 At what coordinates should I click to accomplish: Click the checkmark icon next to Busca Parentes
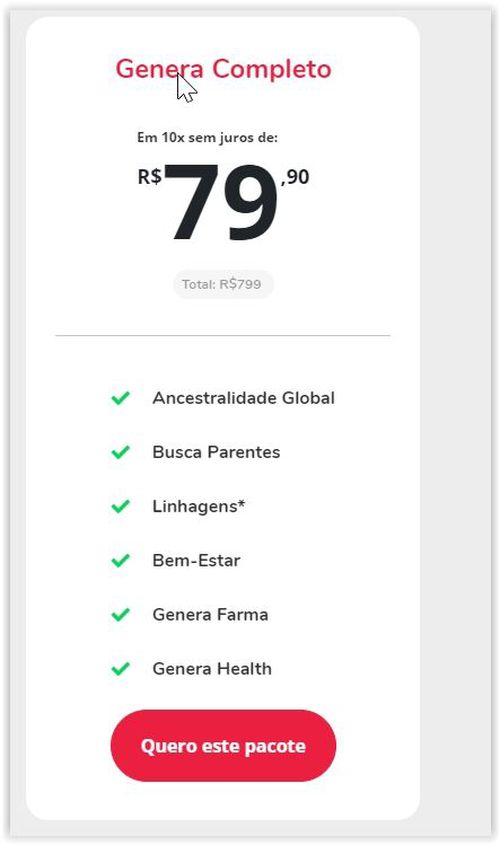(x=120, y=452)
